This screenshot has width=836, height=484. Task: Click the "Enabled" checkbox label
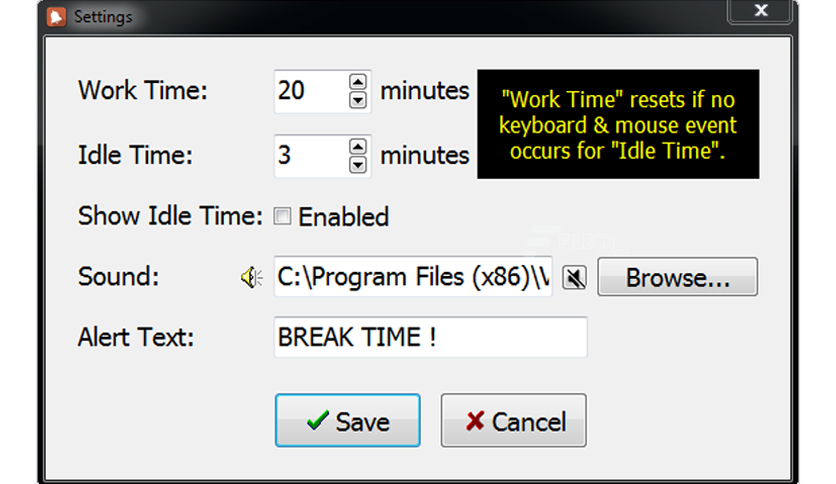[x=344, y=217]
